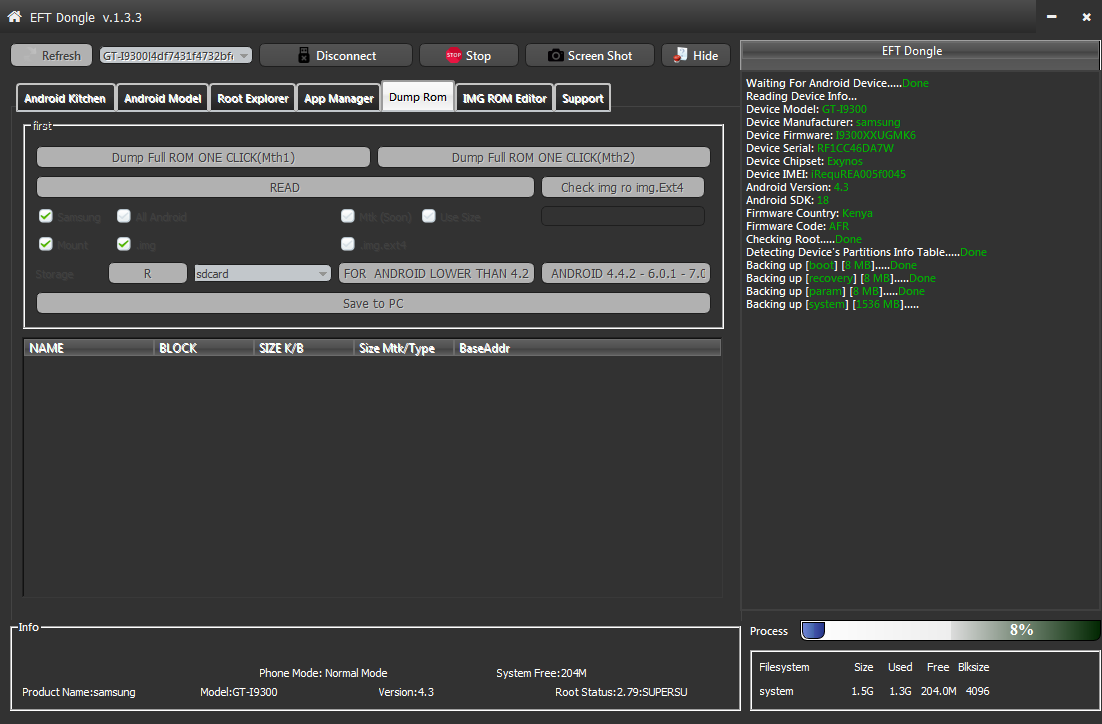Screen dimensions: 1102x724
Task: Click the SIZE K/B column header
Action: coord(304,348)
